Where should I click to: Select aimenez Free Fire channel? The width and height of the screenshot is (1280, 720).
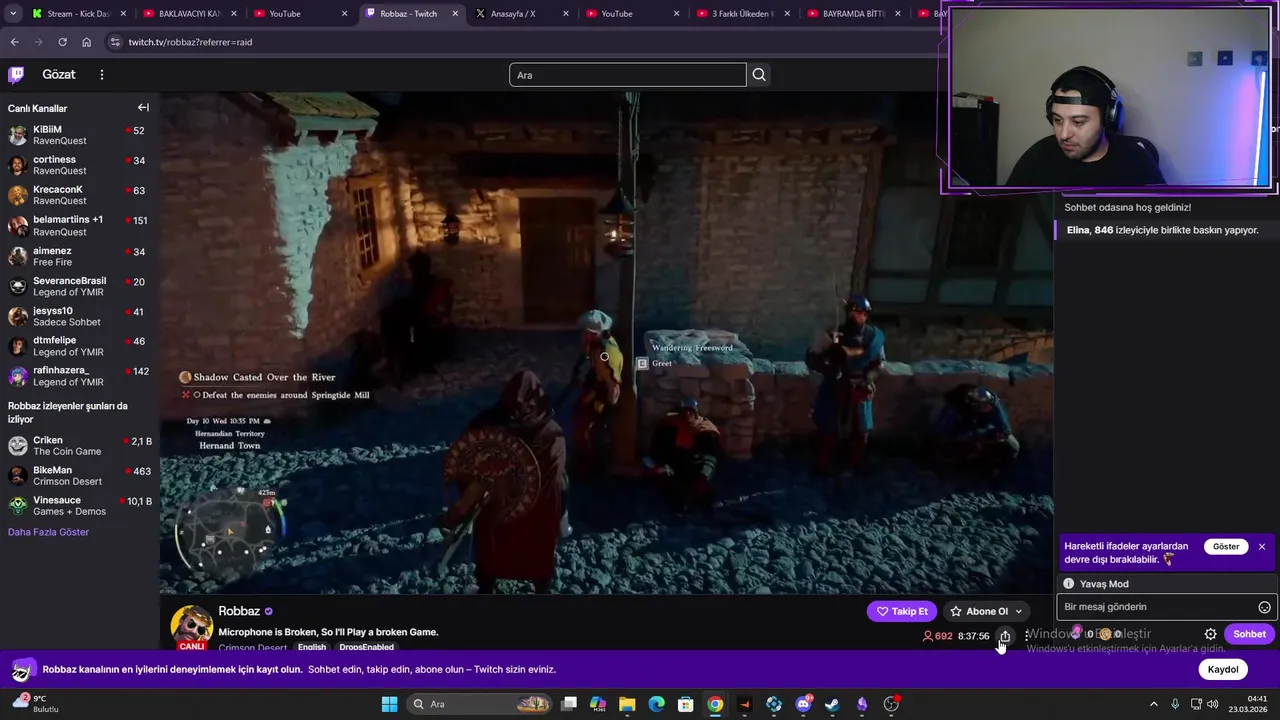tap(79, 256)
